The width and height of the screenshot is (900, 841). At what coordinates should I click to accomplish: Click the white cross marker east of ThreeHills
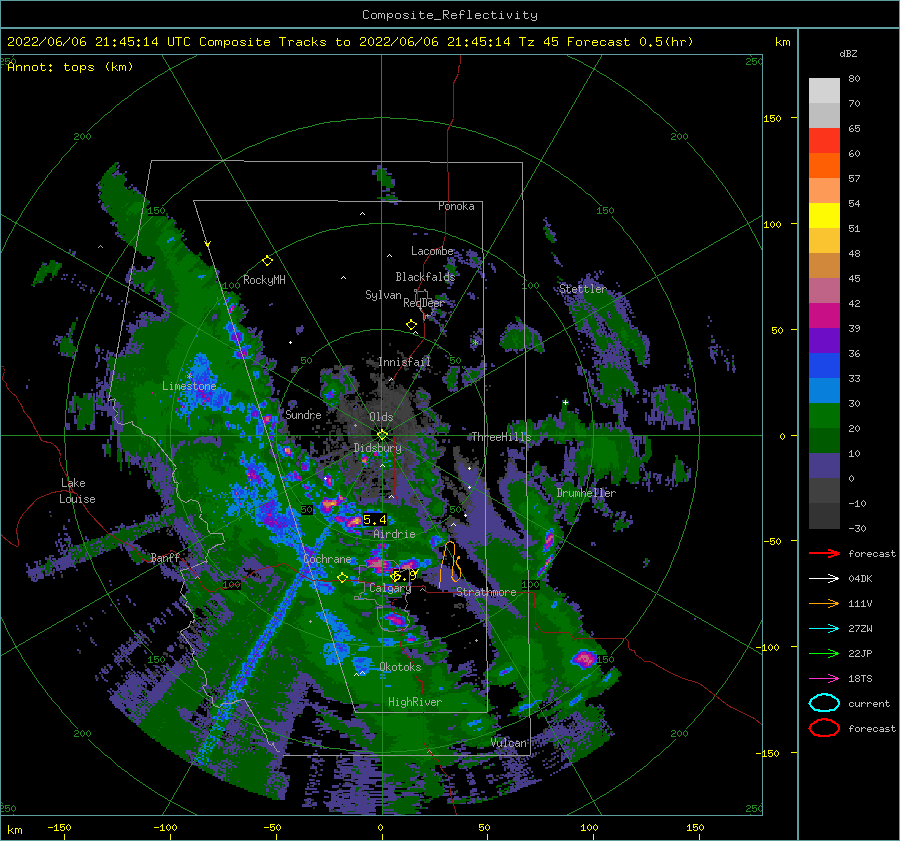pos(565,402)
